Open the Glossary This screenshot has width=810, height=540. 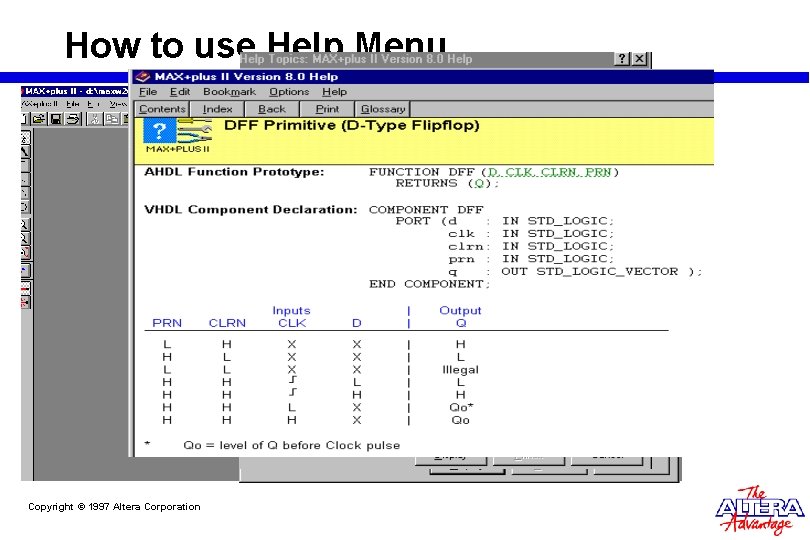pyautogui.click(x=383, y=109)
